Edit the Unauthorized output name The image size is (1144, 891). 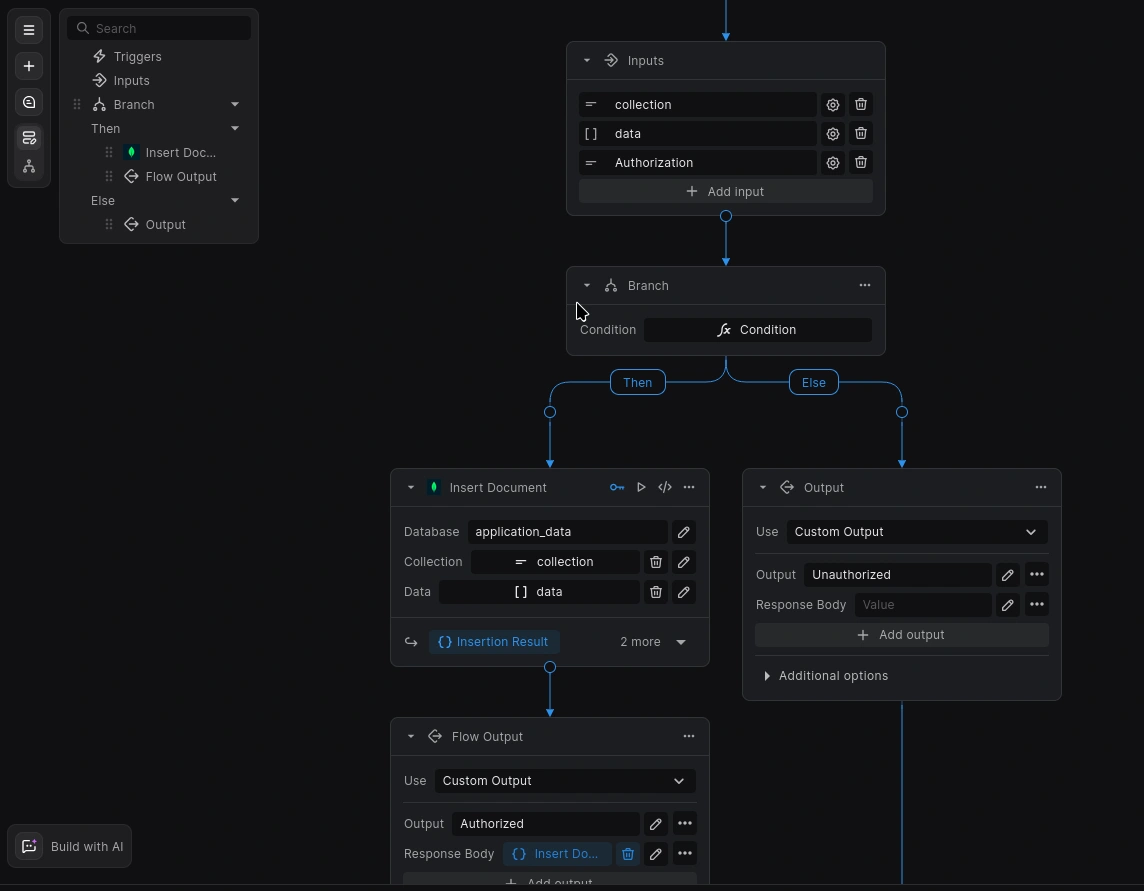click(1008, 575)
